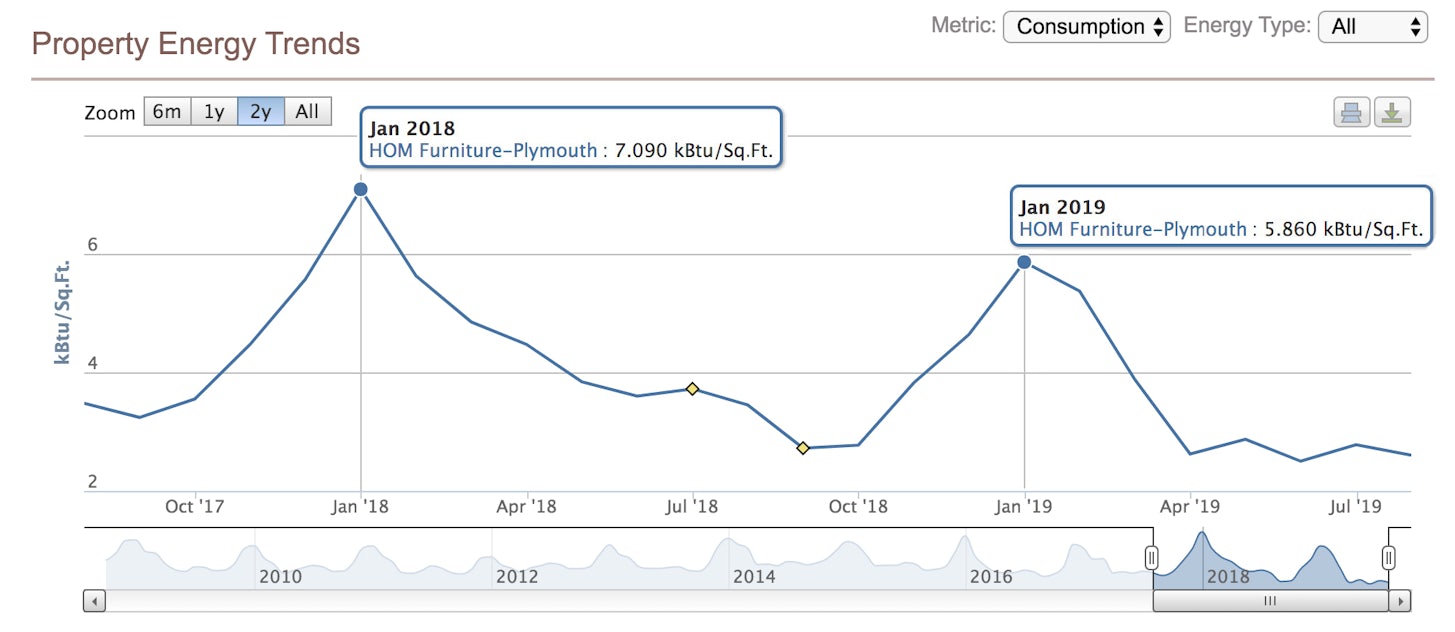The image size is (1455, 632).
Task: Click the right range selector handle
Action: (1388, 557)
